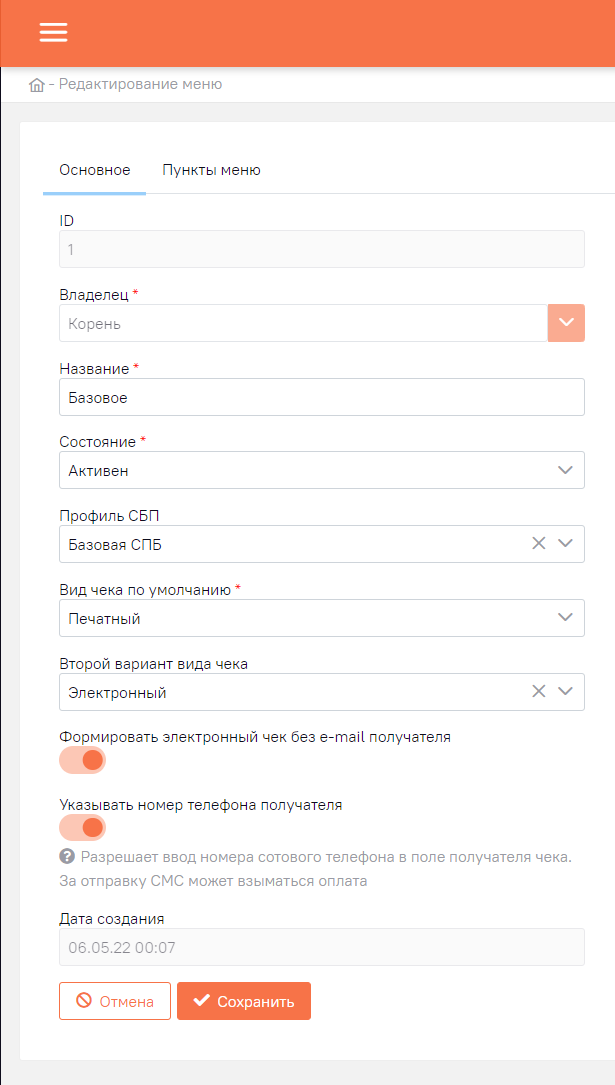This screenshot has width=615, height=1085.
Task: Toggle Формировать электронный чек без e-mail switch
Action: pyautogui.click(x=82, y=760)
